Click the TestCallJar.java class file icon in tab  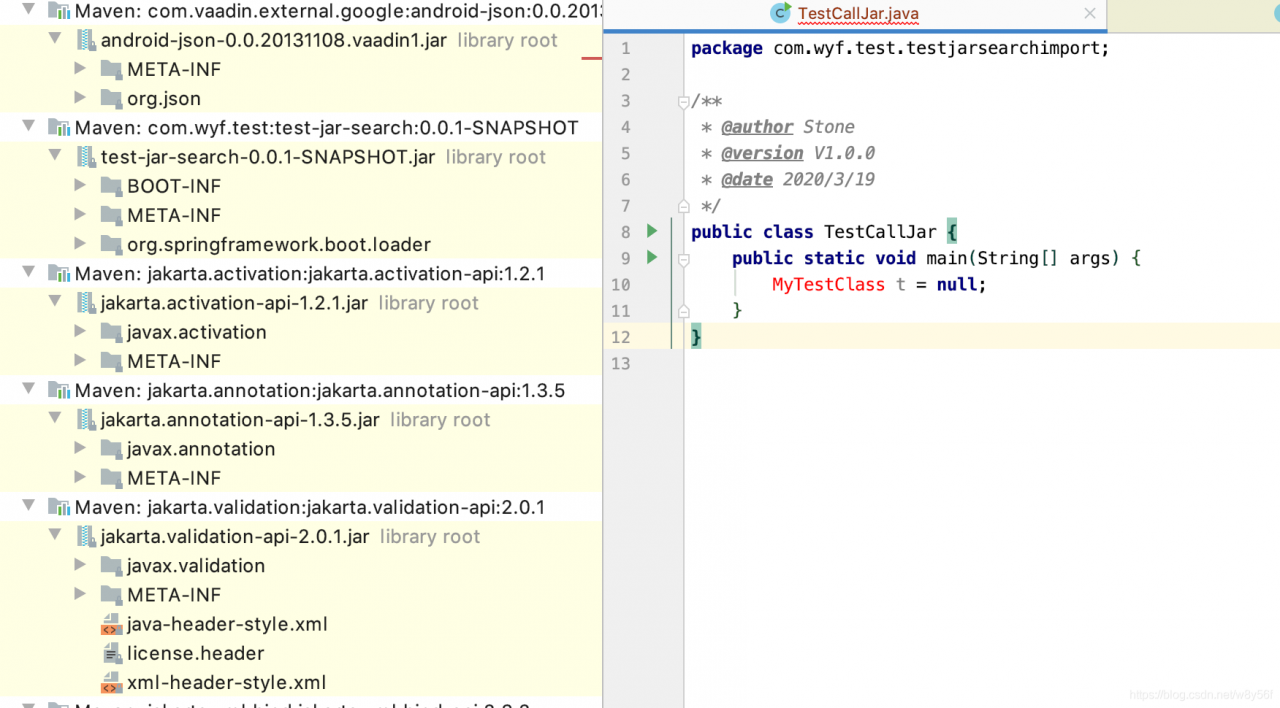(780, 13)
